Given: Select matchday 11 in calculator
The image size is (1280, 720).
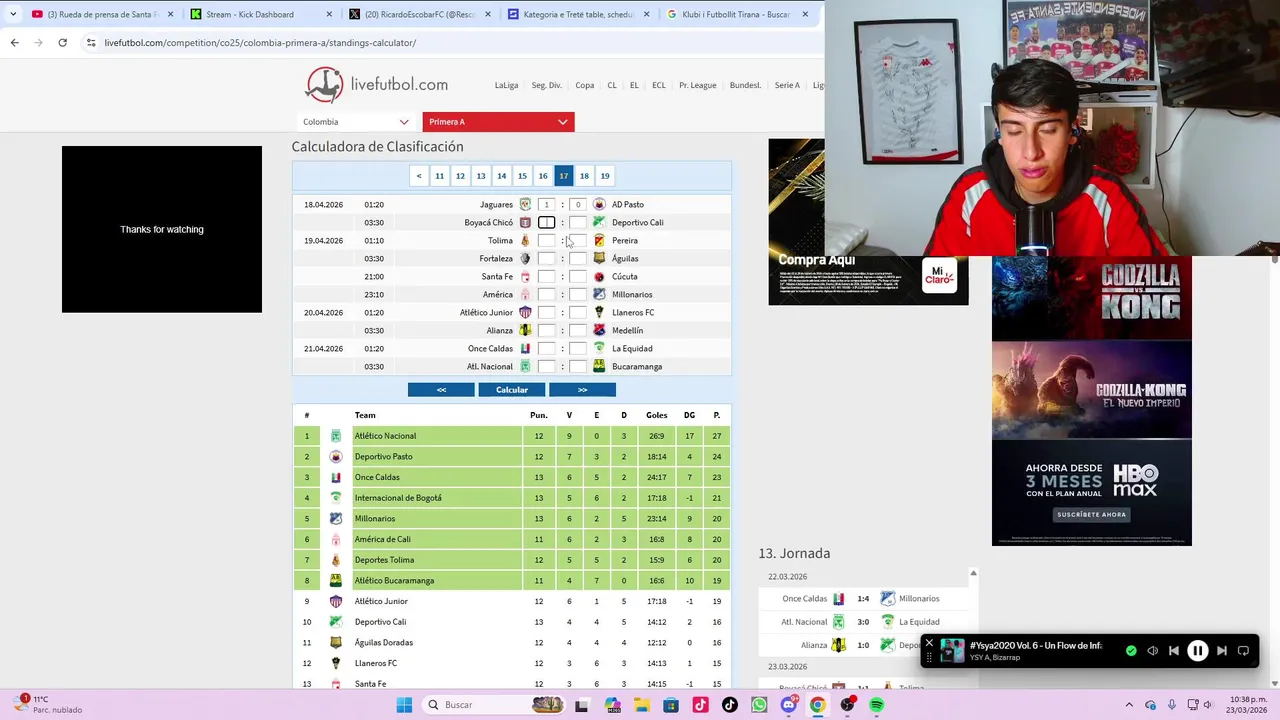Looking at the screenshot, I should click(439, 176).
